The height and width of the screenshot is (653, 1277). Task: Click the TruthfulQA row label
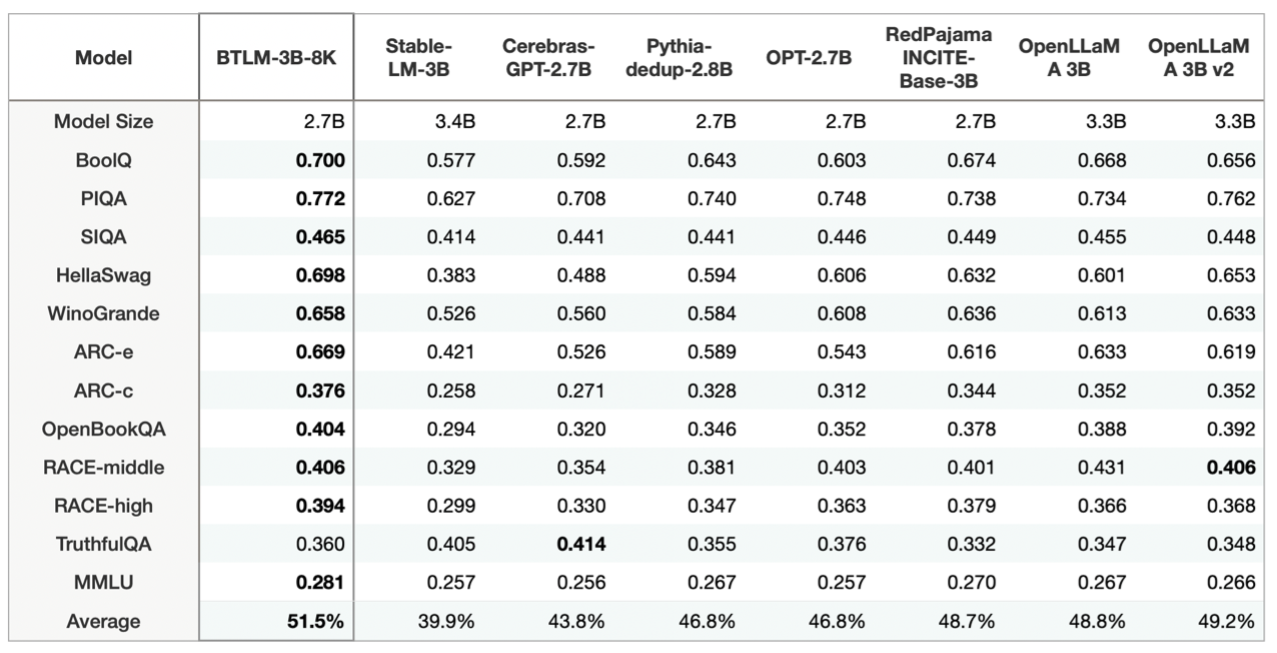[x=103, y=545]
